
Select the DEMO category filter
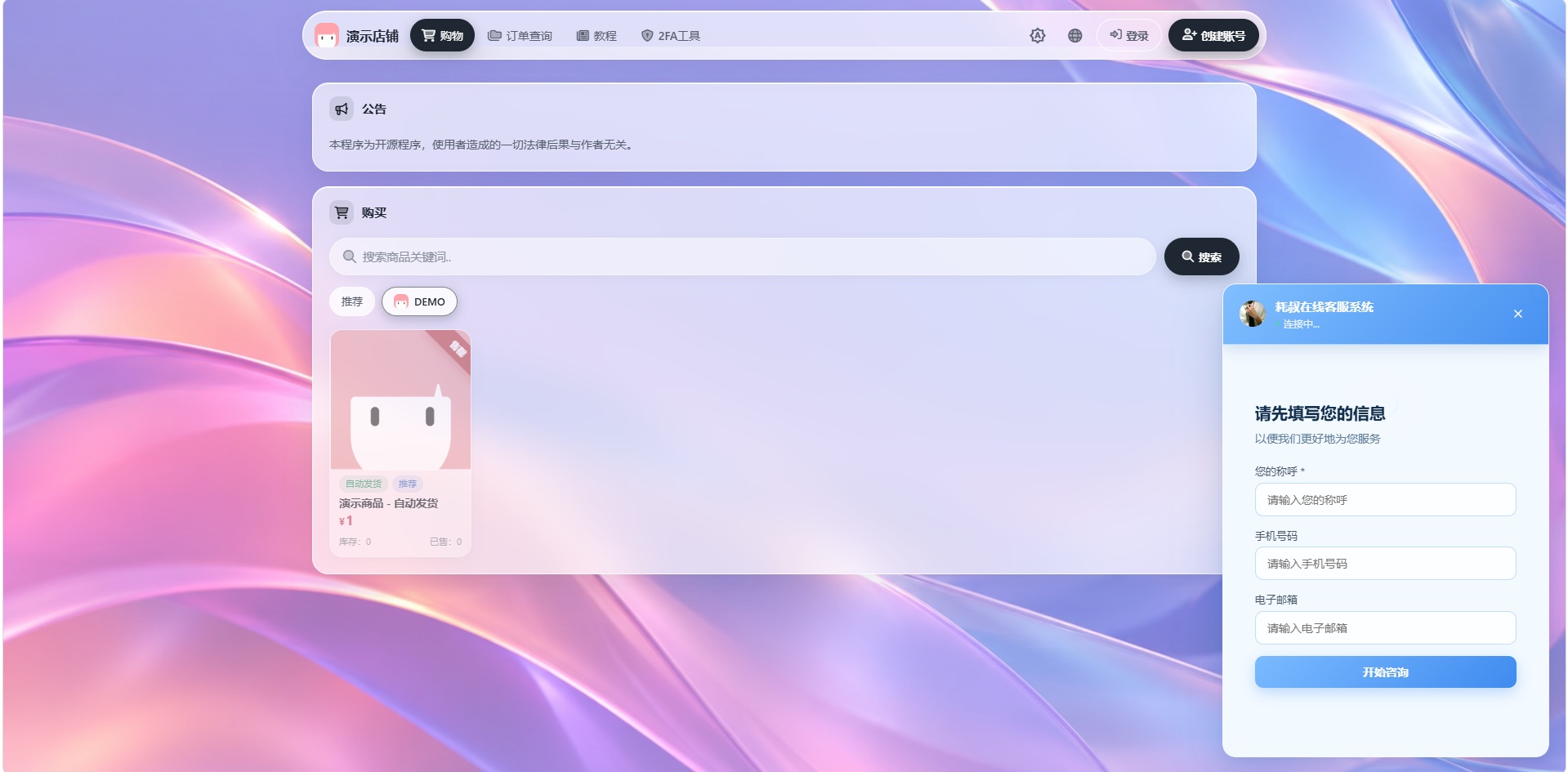click(x=419, y=301)
